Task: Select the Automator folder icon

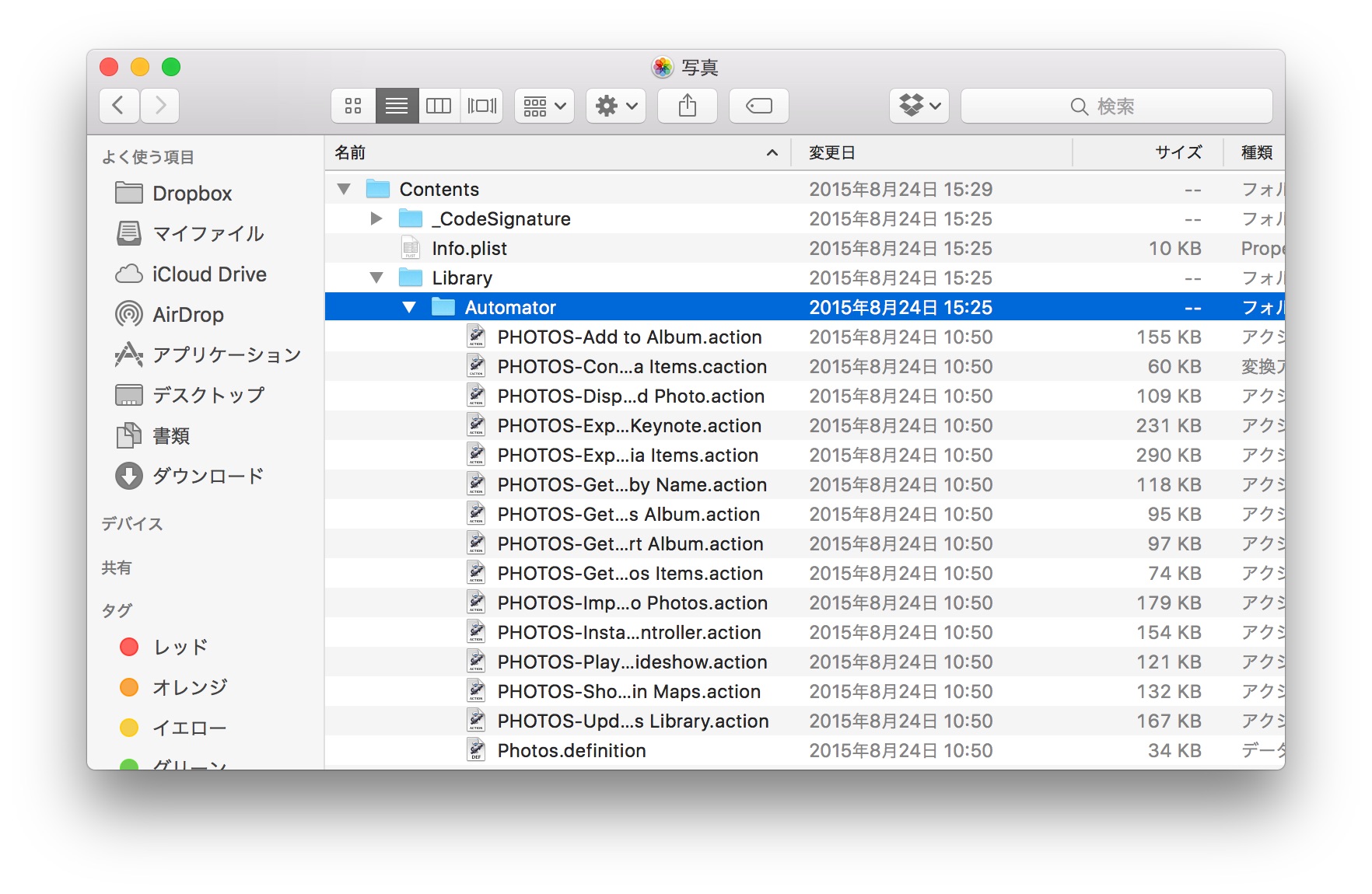Action: tap(443, 307)
